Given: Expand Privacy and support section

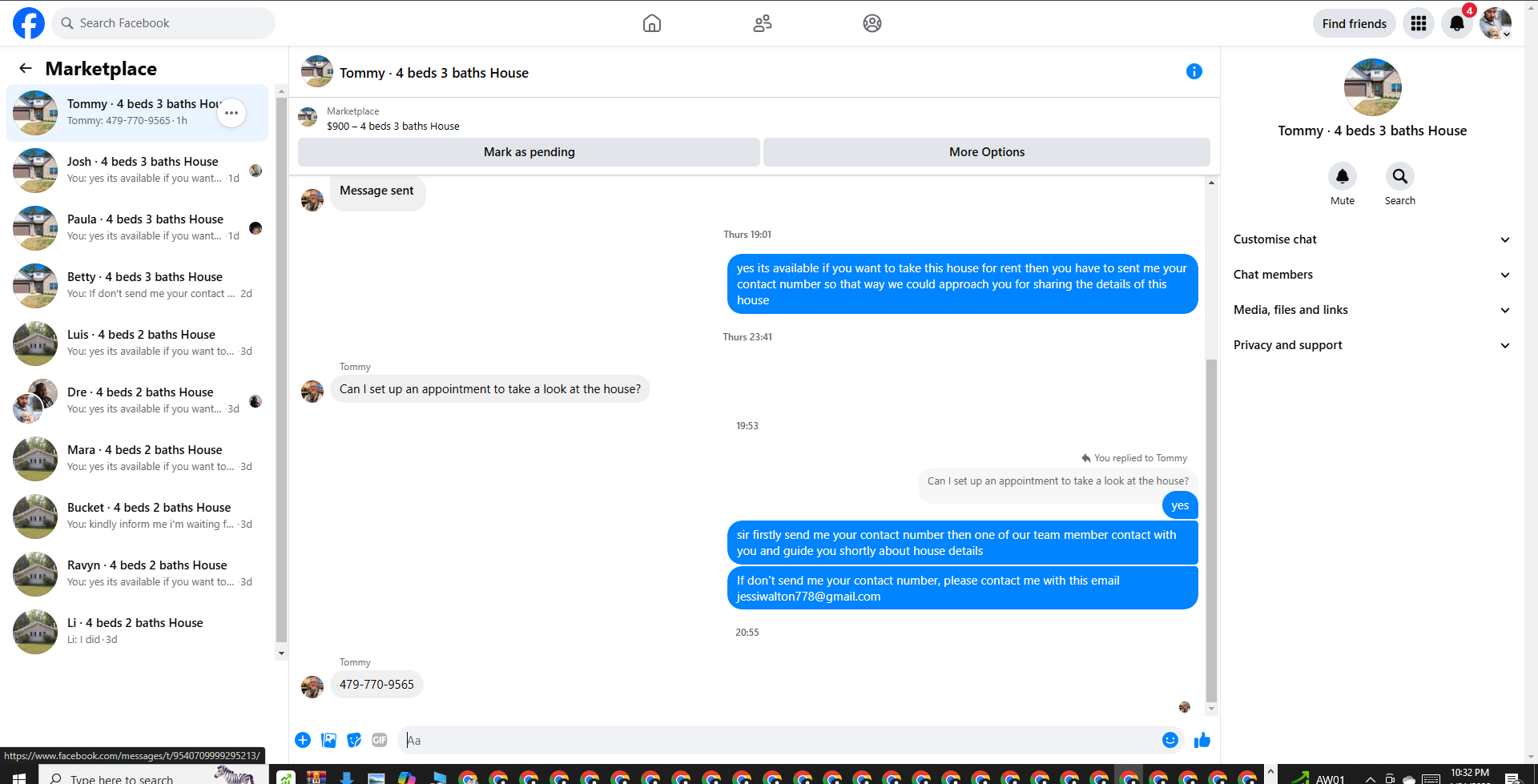Looking at the screenshot, I should [x=1372, y=345].
